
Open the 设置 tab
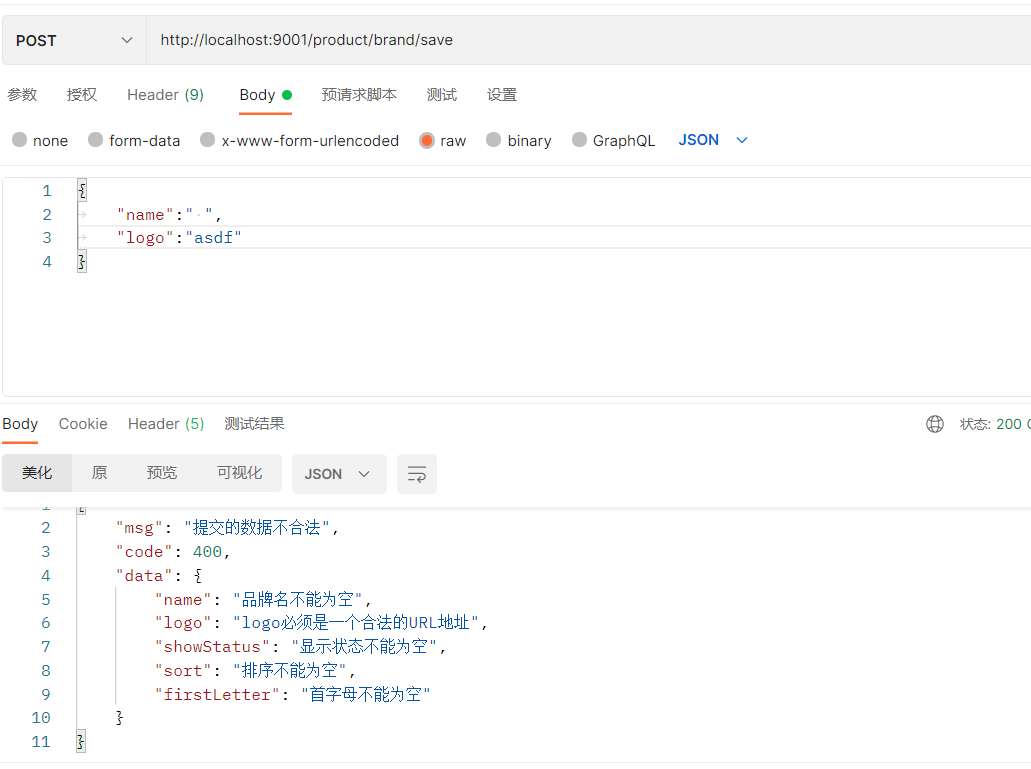[502, 95]
